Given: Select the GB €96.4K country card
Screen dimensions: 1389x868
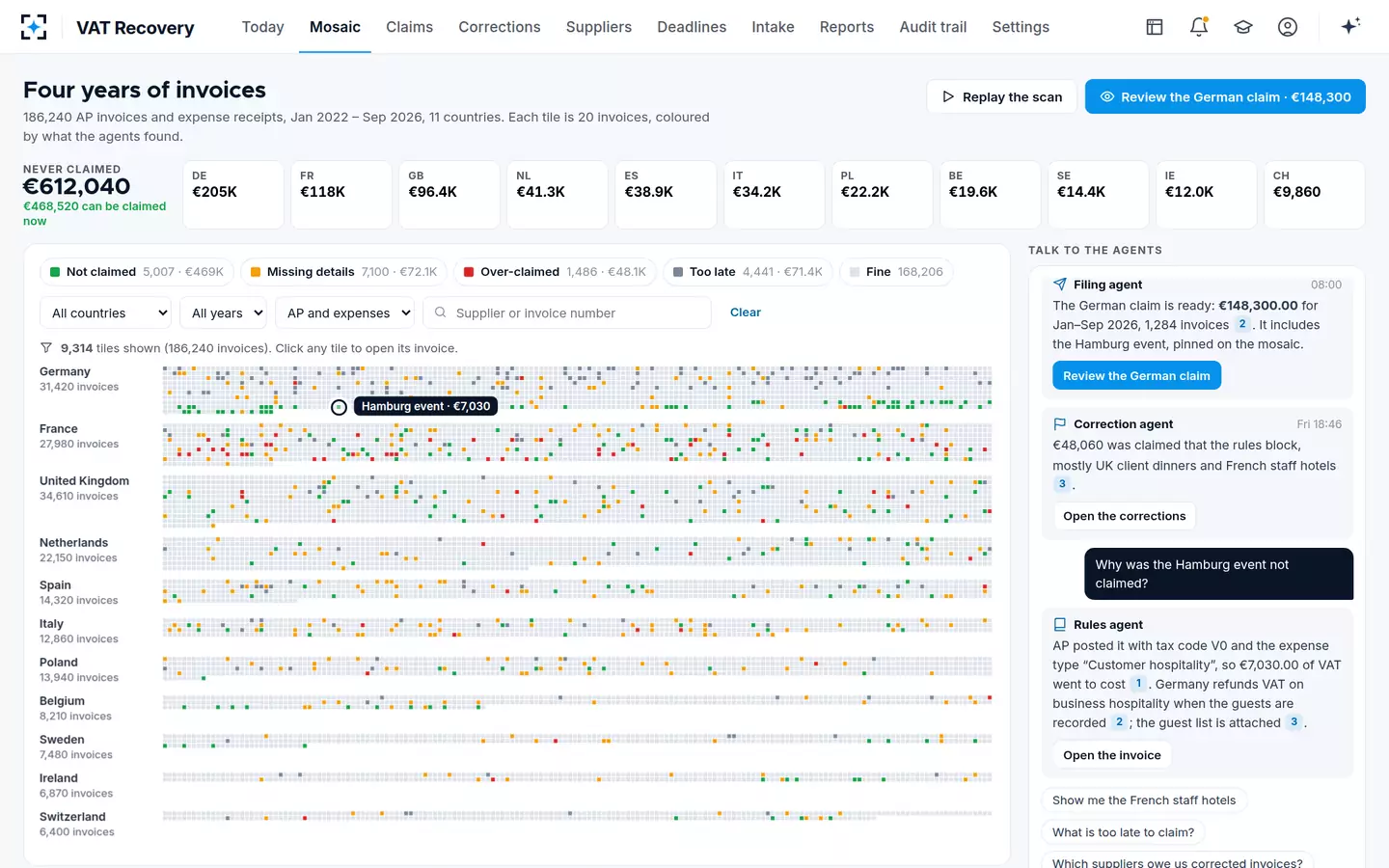Looking at the screenshot, I should coord(449,195).
